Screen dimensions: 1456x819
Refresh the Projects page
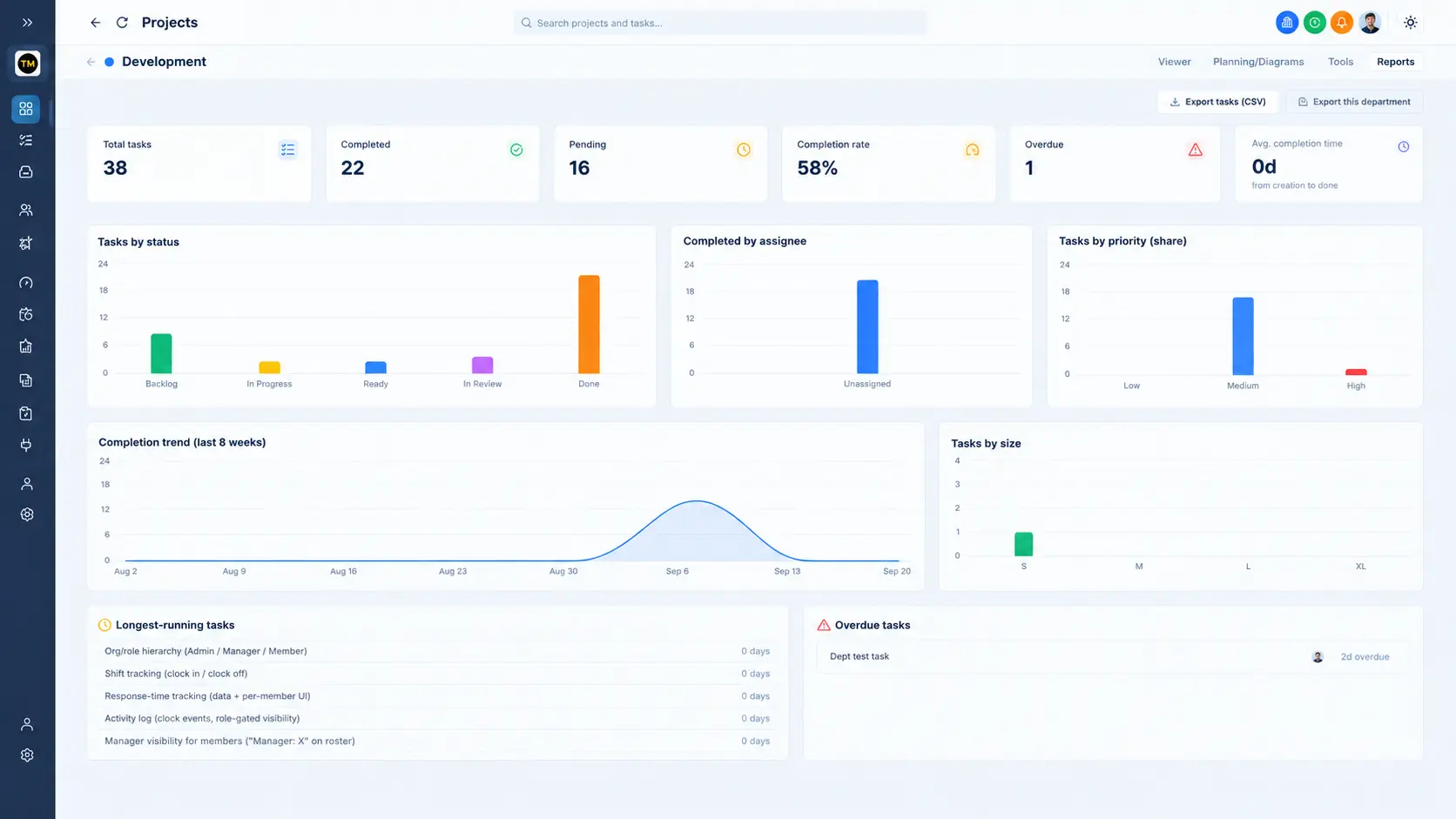coord(122,23)
